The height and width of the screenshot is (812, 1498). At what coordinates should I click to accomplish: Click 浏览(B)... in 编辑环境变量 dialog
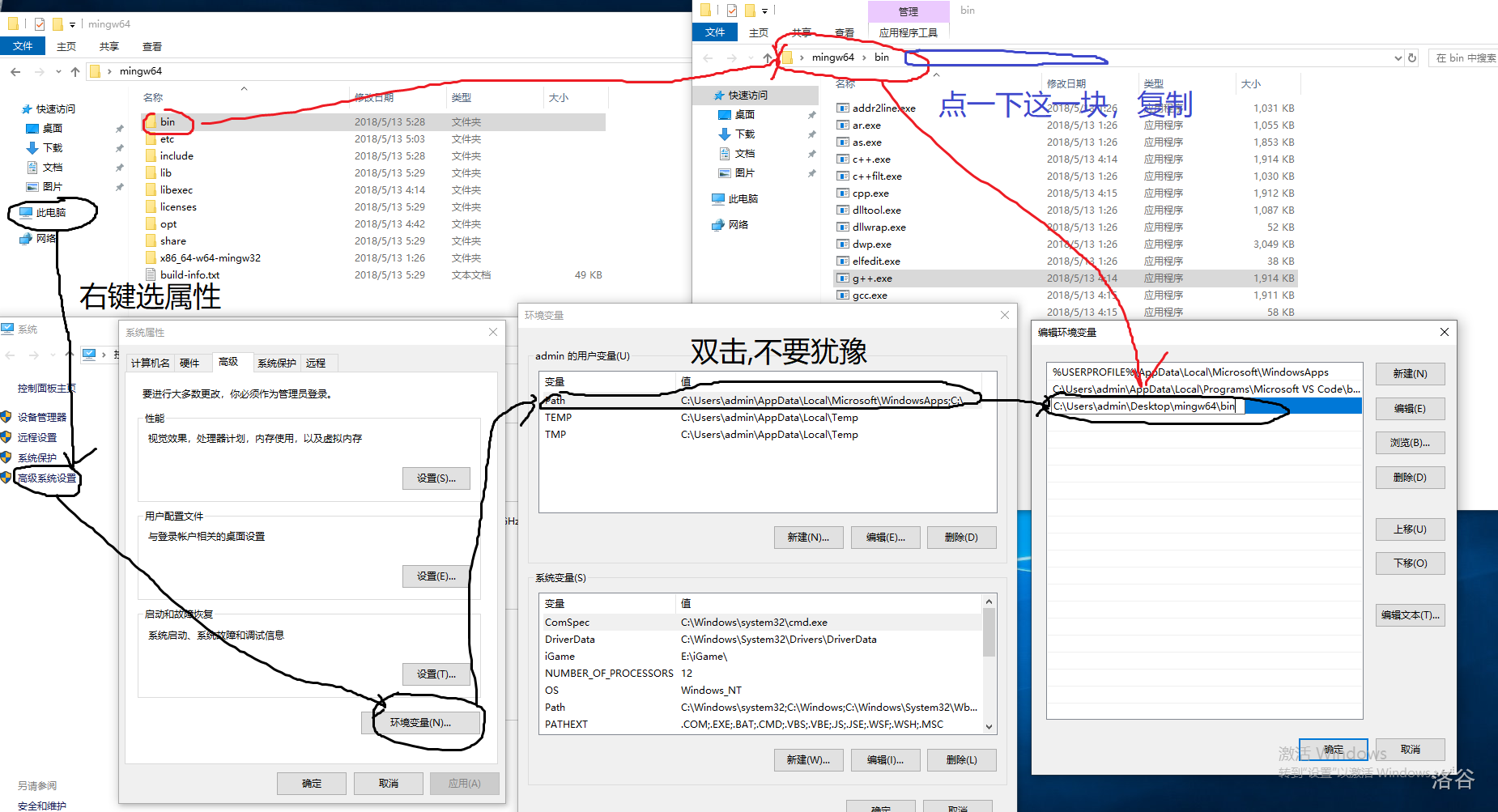(1410, 443)
